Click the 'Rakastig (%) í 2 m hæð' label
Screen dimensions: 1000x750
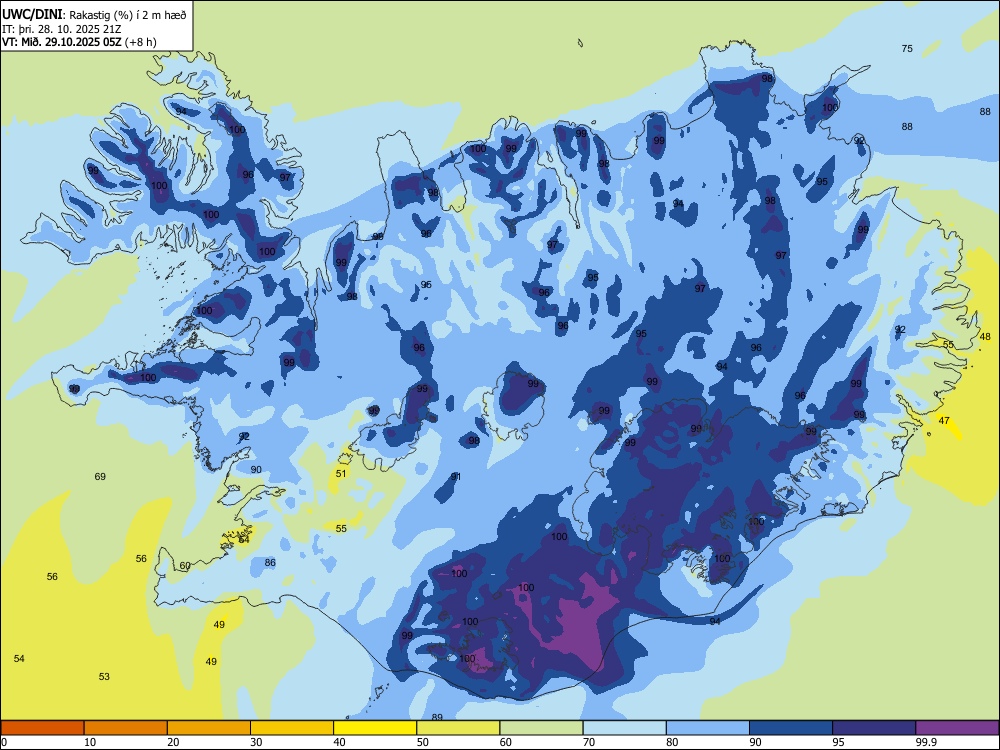[x=128, y=15]
